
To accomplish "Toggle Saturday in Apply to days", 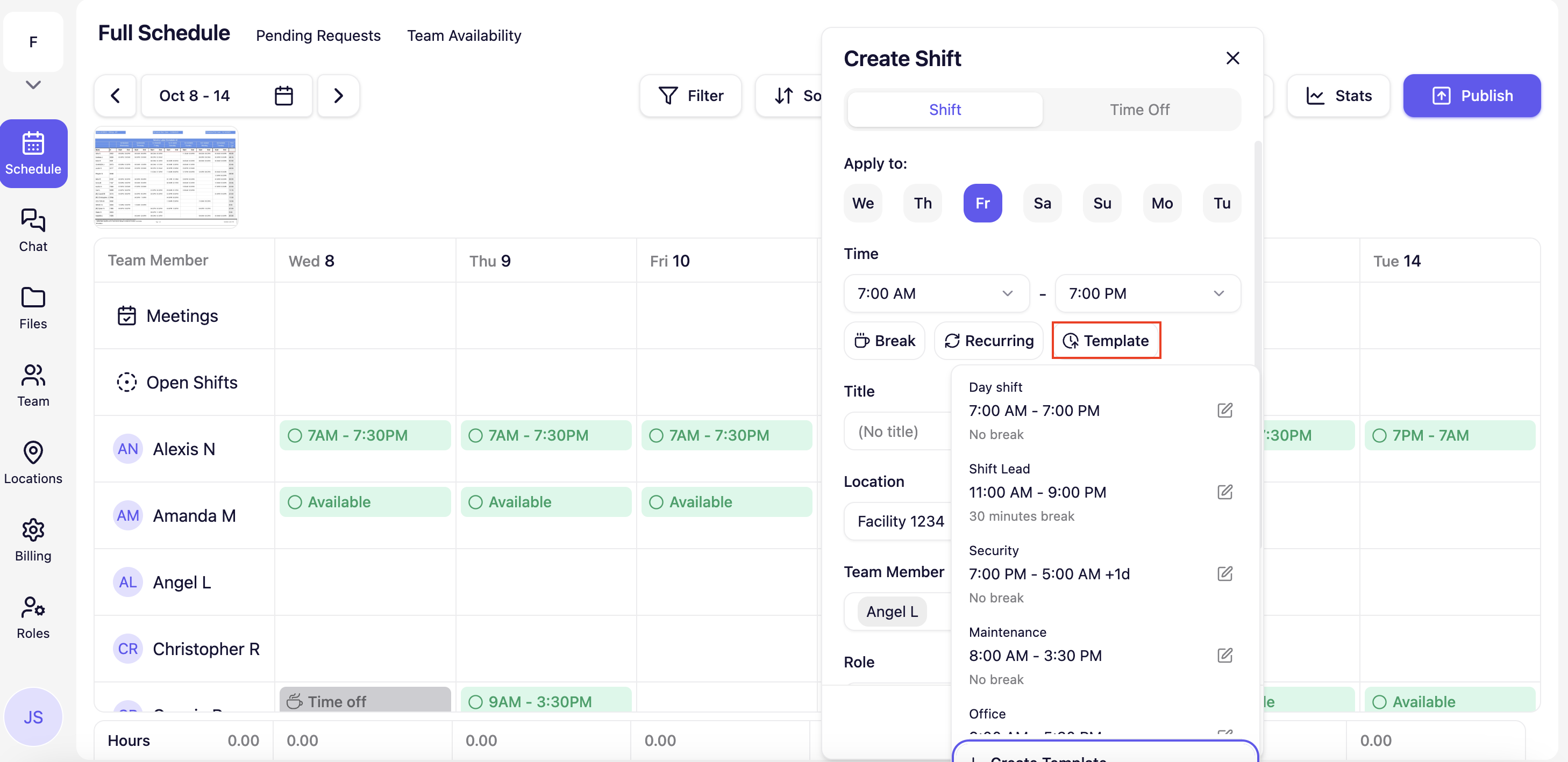I will tap(1042, 203).
